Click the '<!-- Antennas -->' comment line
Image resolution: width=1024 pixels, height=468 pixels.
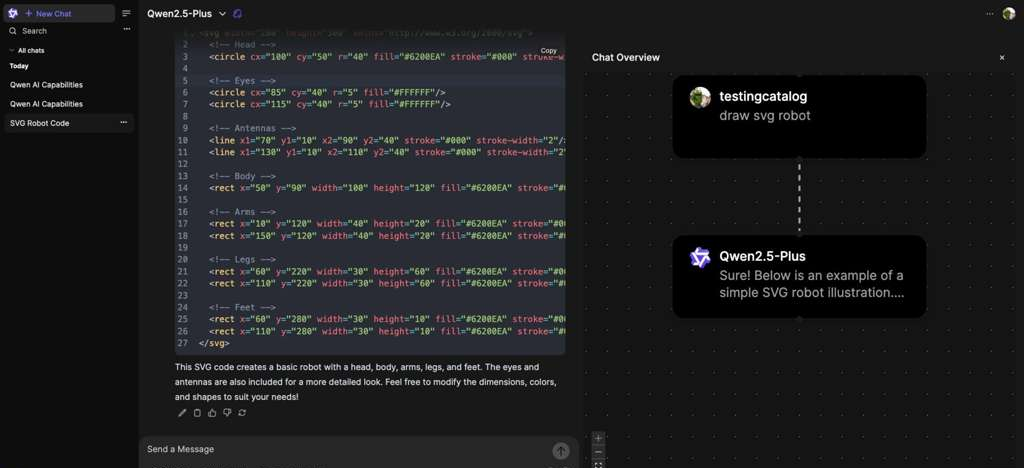253,129
